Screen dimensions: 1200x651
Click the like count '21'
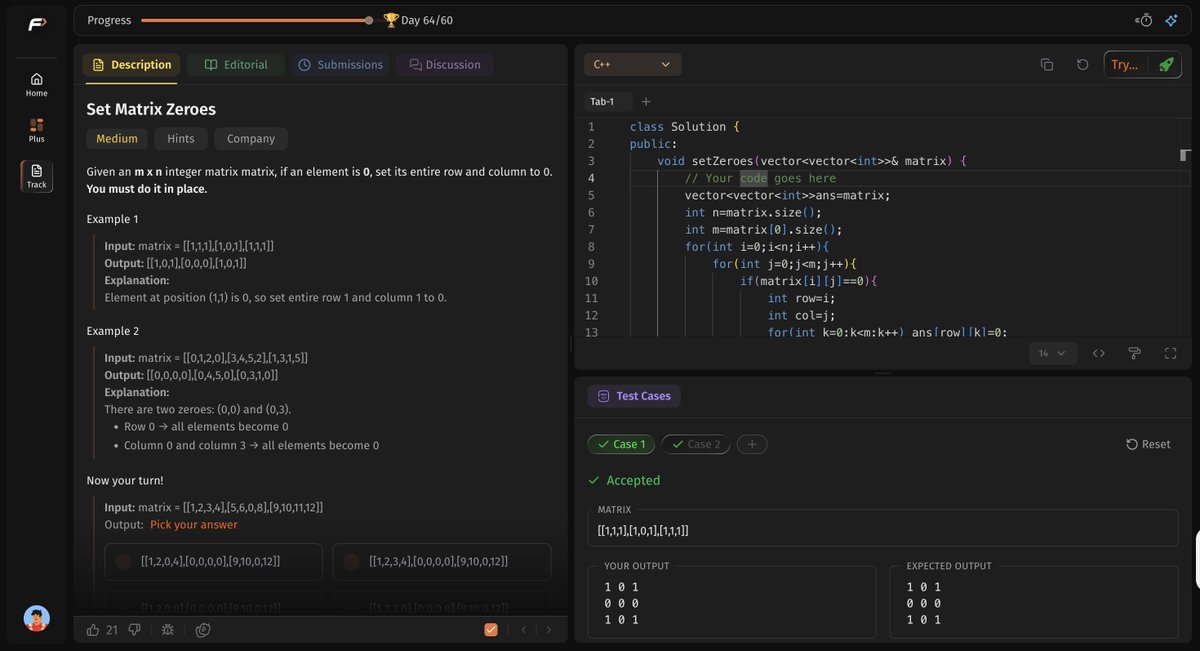click(112, 630)
